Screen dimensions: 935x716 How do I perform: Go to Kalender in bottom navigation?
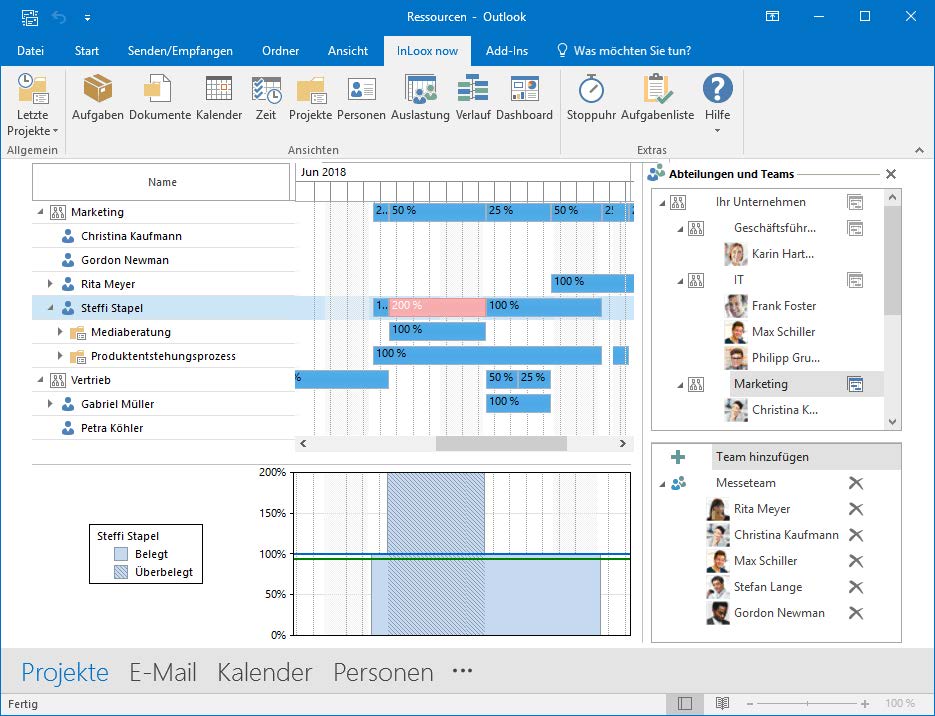(x=264, y=673)
